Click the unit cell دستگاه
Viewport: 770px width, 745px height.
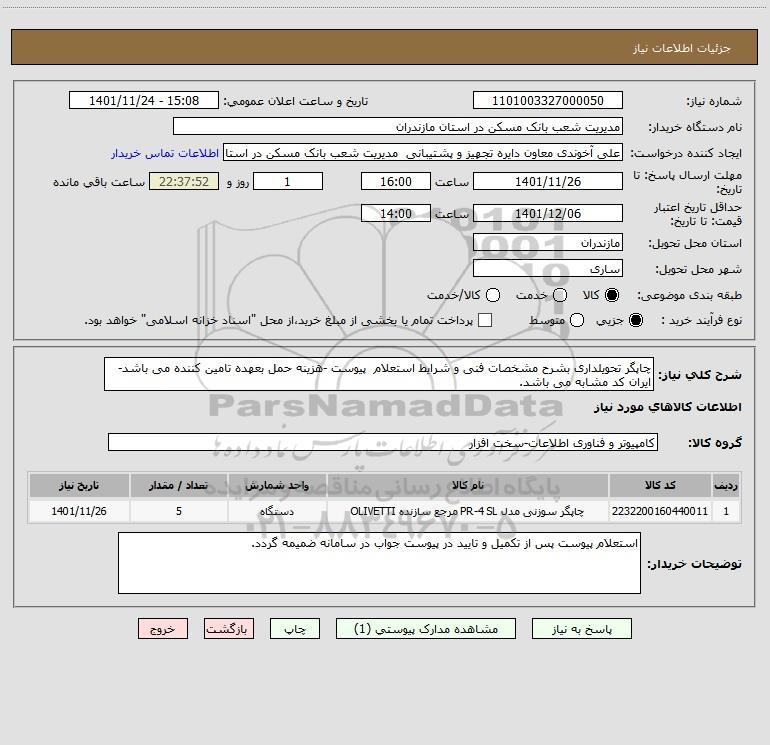click(x=277, y=511)
